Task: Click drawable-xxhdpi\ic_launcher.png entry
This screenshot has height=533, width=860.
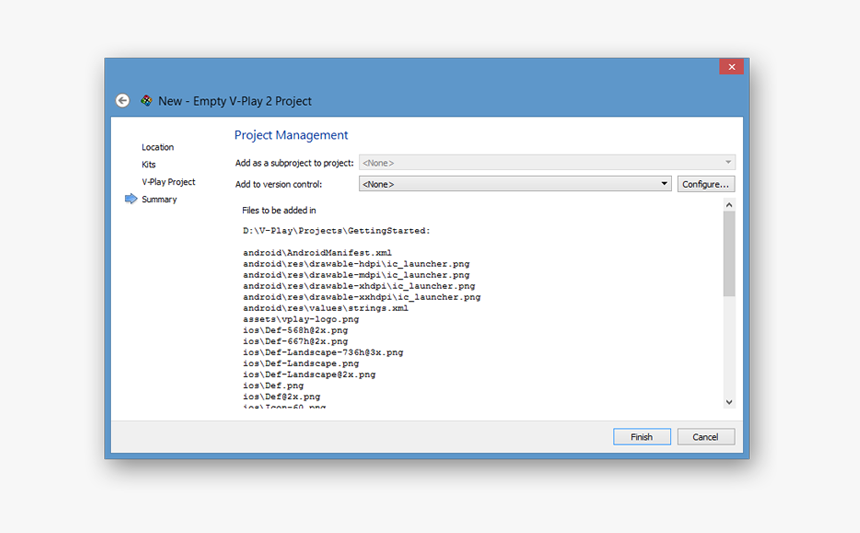Action: [x=361, y=297]
